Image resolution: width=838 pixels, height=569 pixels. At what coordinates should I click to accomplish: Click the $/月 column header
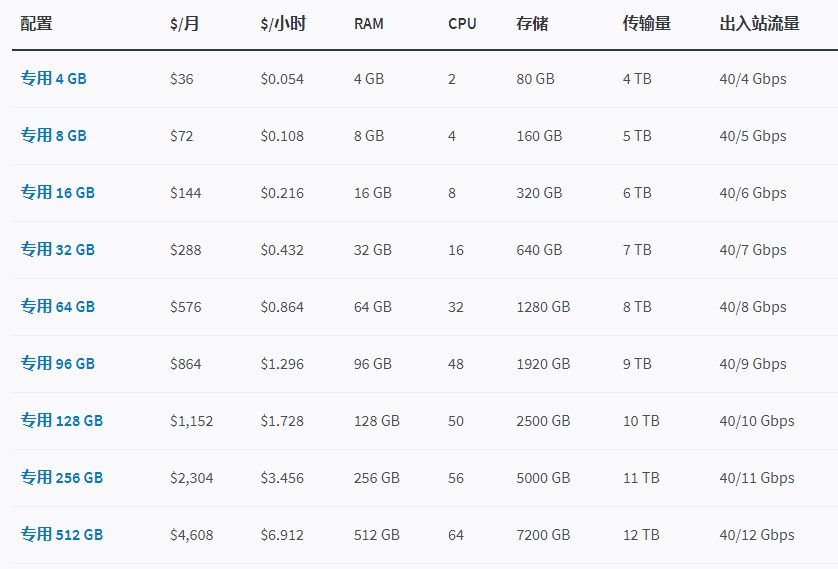coord(185,24)
